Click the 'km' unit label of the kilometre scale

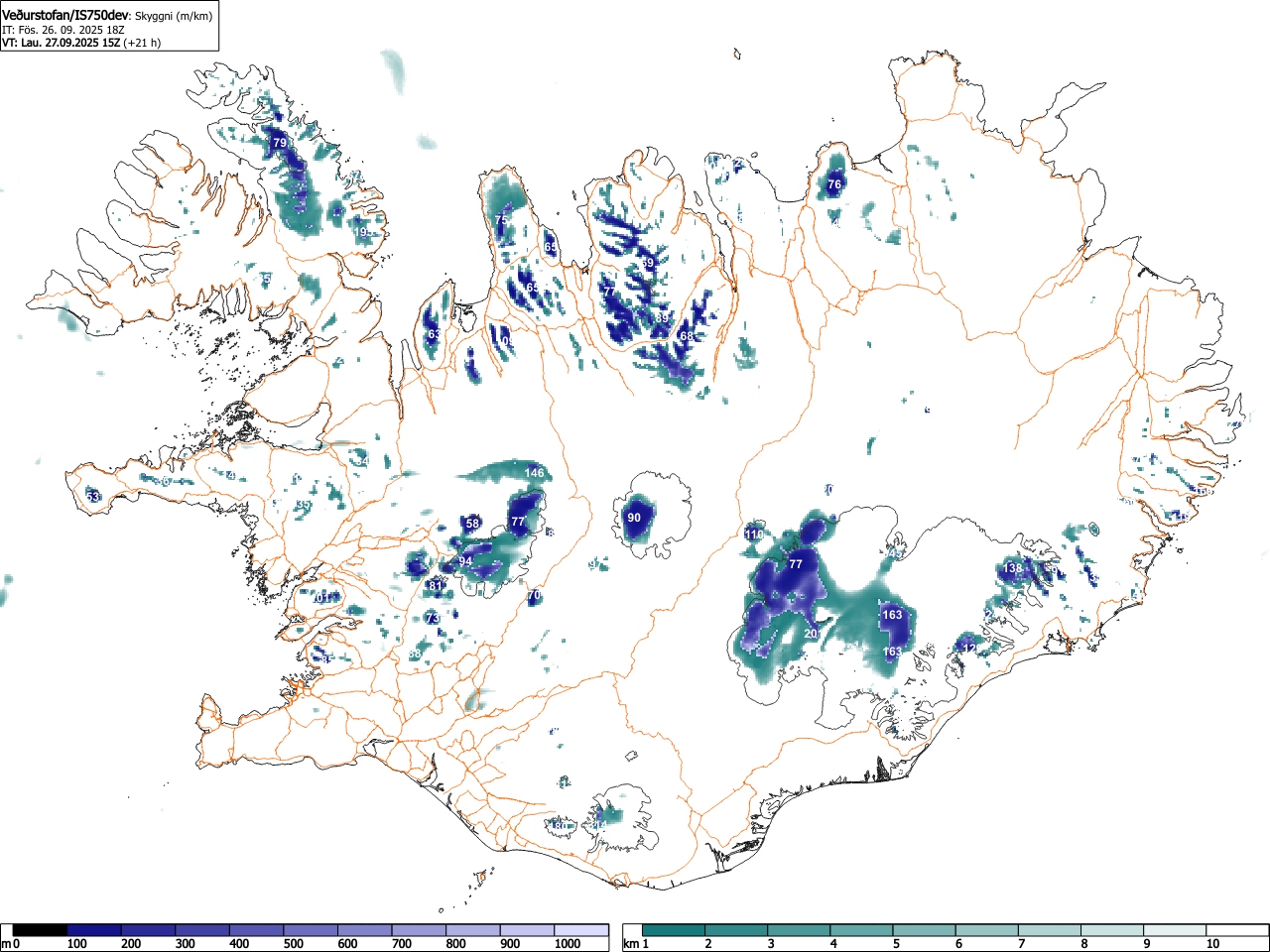tap(631, 944)
